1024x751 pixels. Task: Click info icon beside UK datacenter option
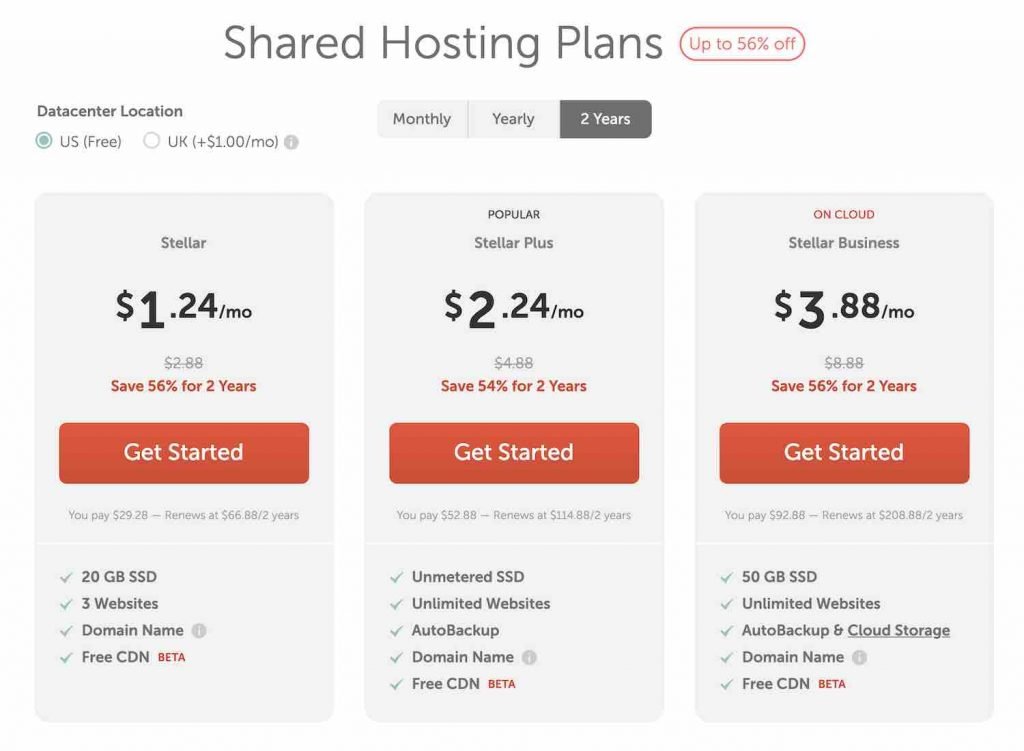pyautogui.click(x=292, y=142)
